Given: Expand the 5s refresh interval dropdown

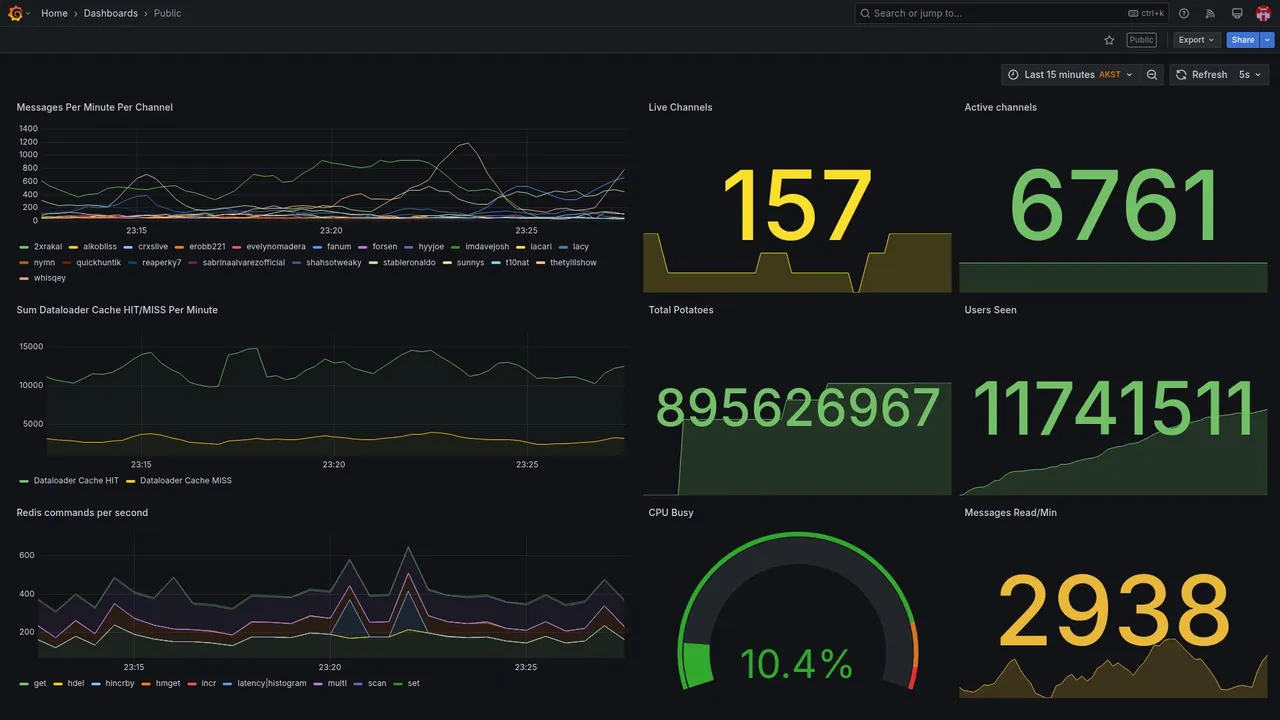Looking at the screenshot, I should (1250, 75).
